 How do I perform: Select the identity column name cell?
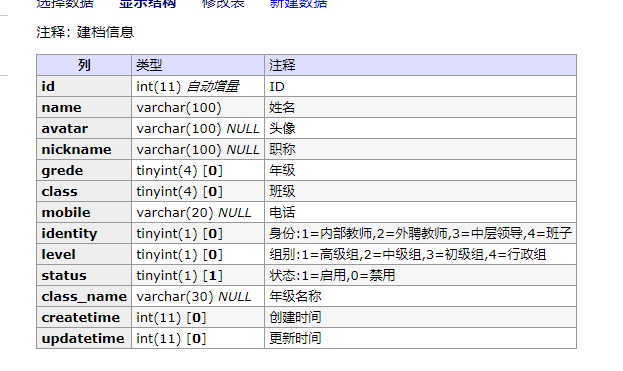tap(84, 234)
